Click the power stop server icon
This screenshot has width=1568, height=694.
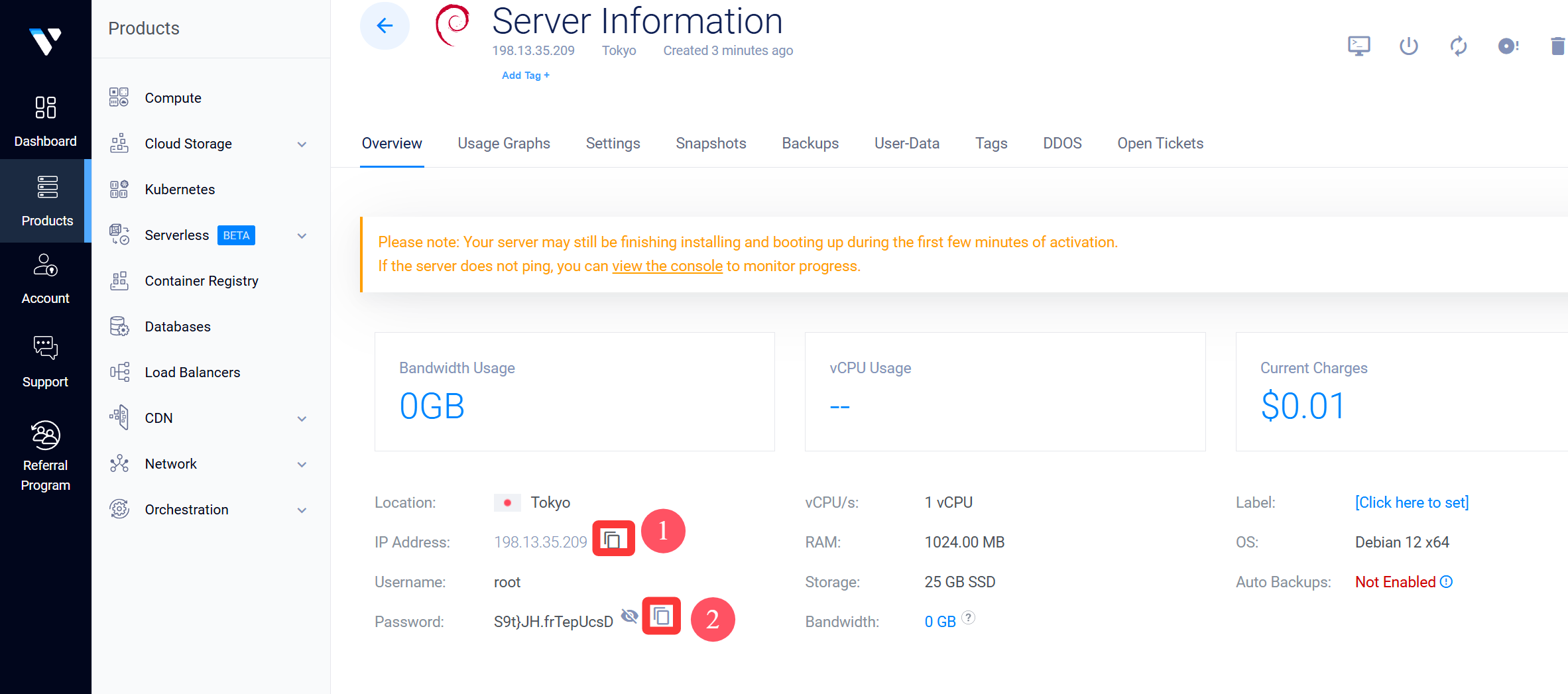coord(1408,46)
